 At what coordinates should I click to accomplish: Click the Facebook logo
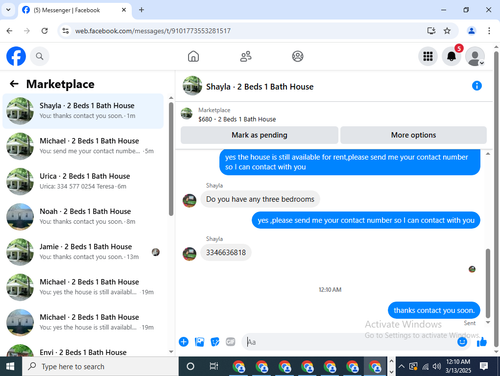[x=16, y=56]
